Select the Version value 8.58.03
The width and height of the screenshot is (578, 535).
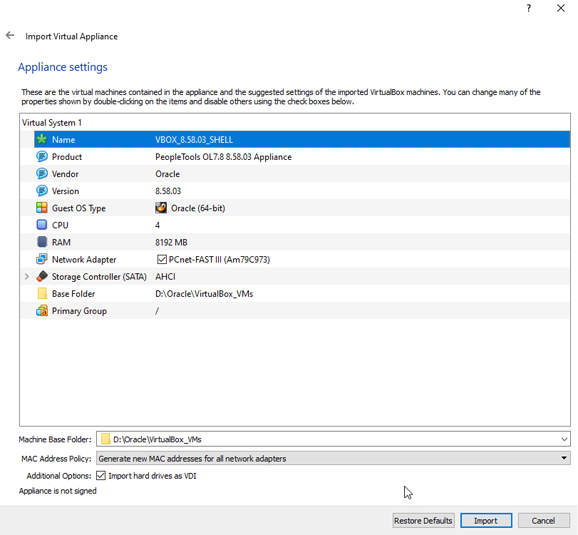tap(168, 191)
